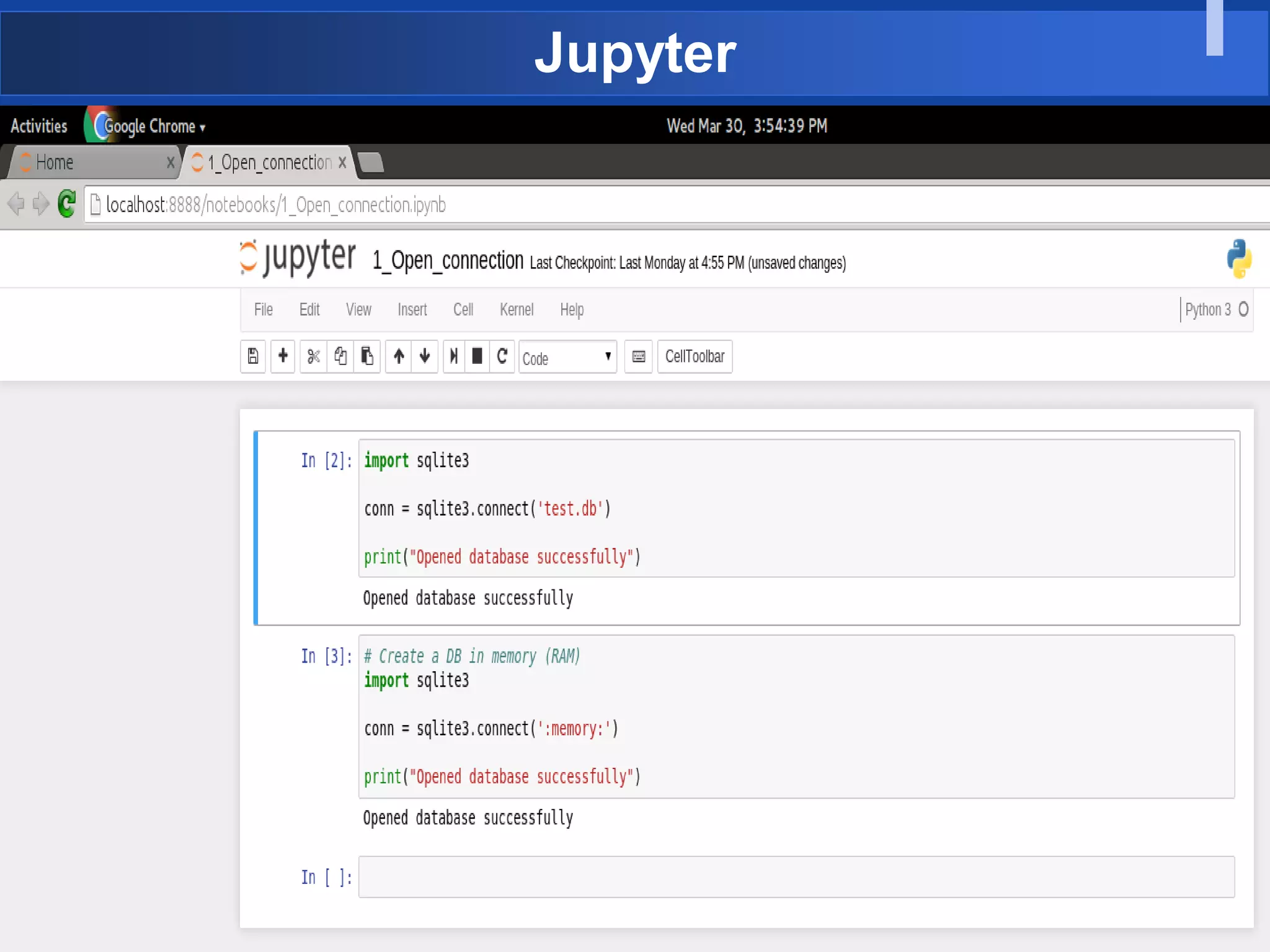Select the empty In [ ] prompt

(x=326, y=878)
